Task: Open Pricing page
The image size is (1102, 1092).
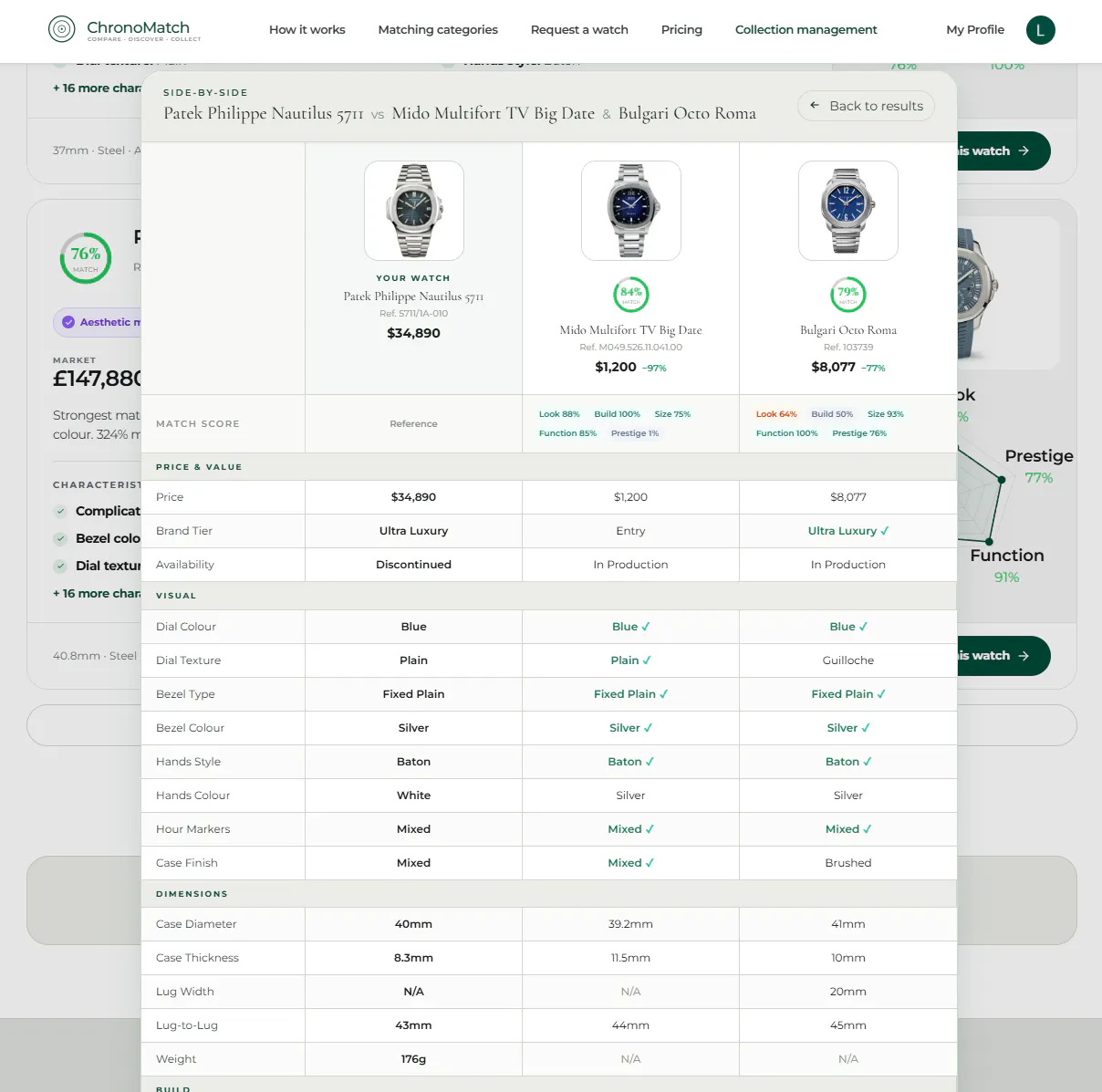Action: (681, 30)
